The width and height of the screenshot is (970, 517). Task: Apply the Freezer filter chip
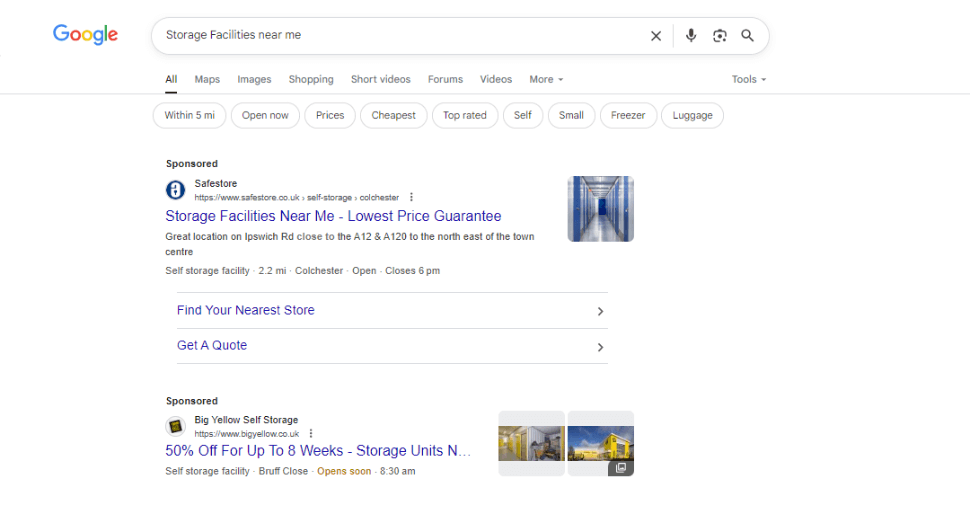pos(628,116)
